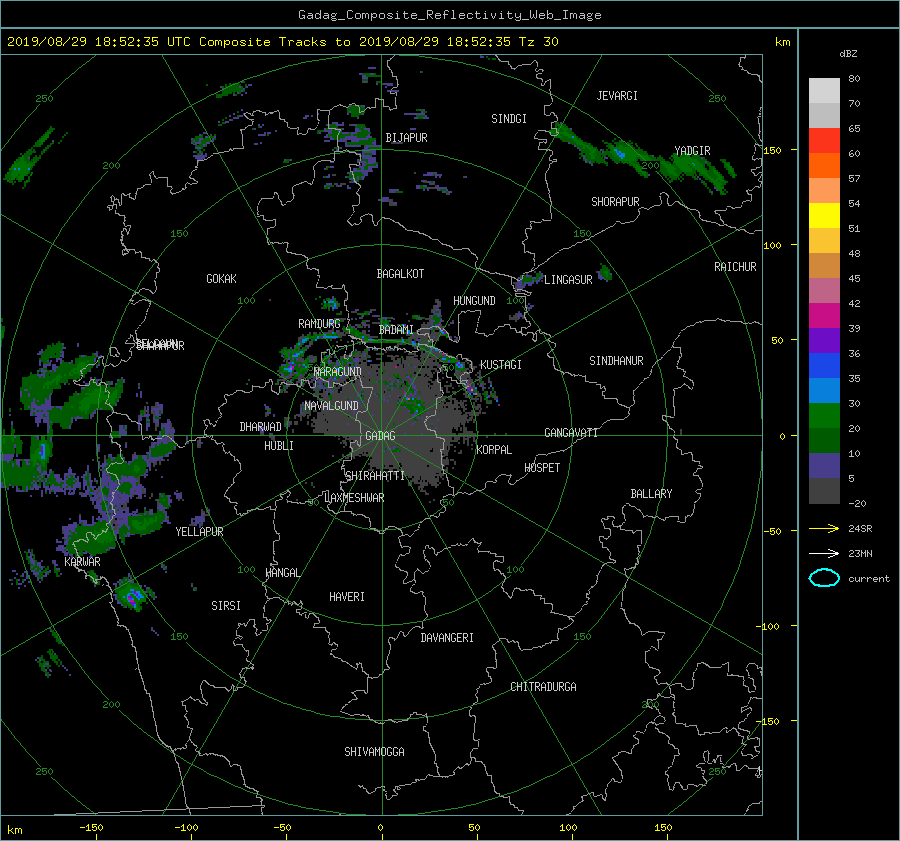This screenshot has width=900, height=841.
Task: Click the SINDHANUR city label
Action: click(616, 361)
